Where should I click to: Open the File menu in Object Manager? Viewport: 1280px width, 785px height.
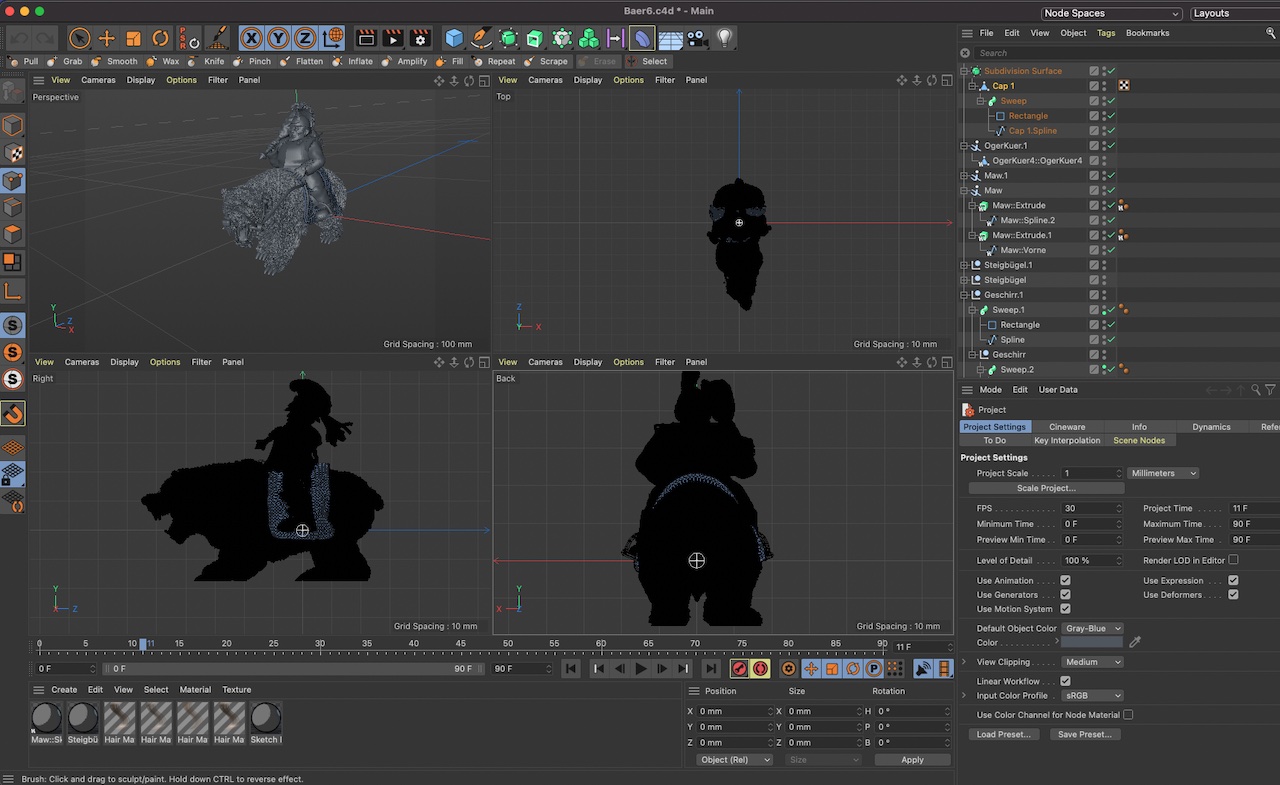pyautogui.click(x=986, y=33)
